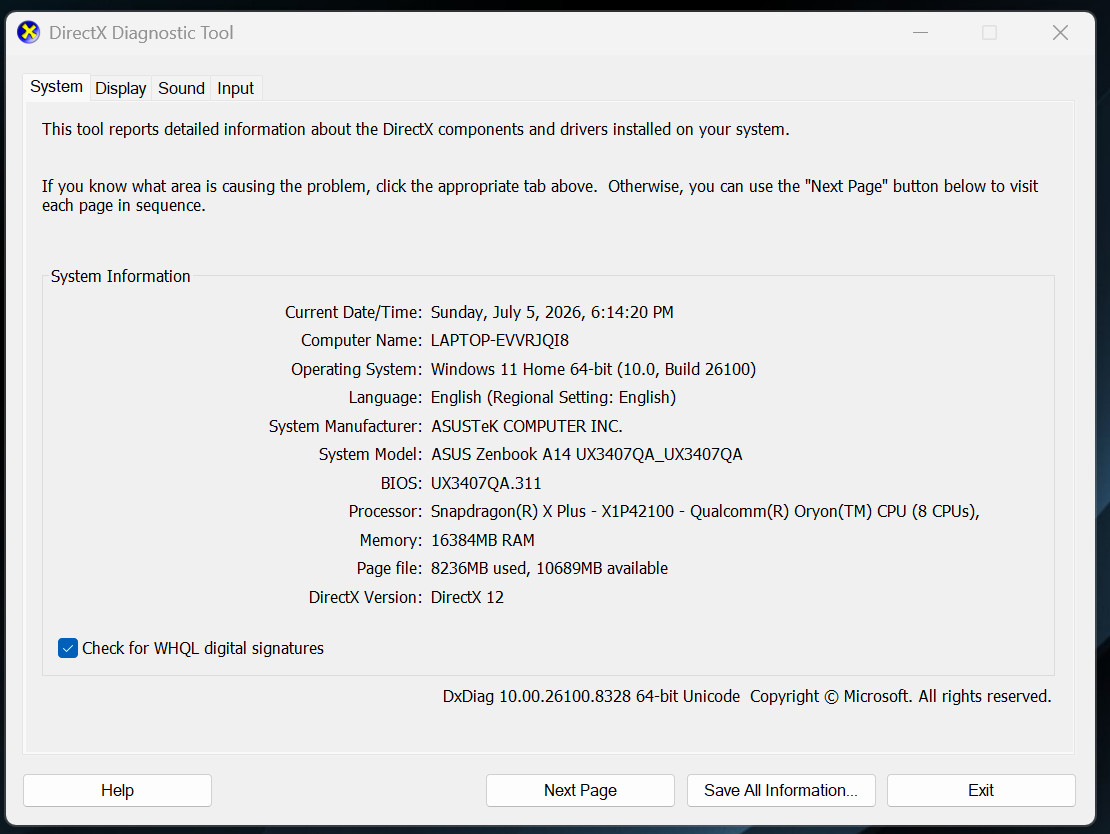This screenshot has height=834, width=1110.
Task: Click the Next Page button
Action: point(580,790)
